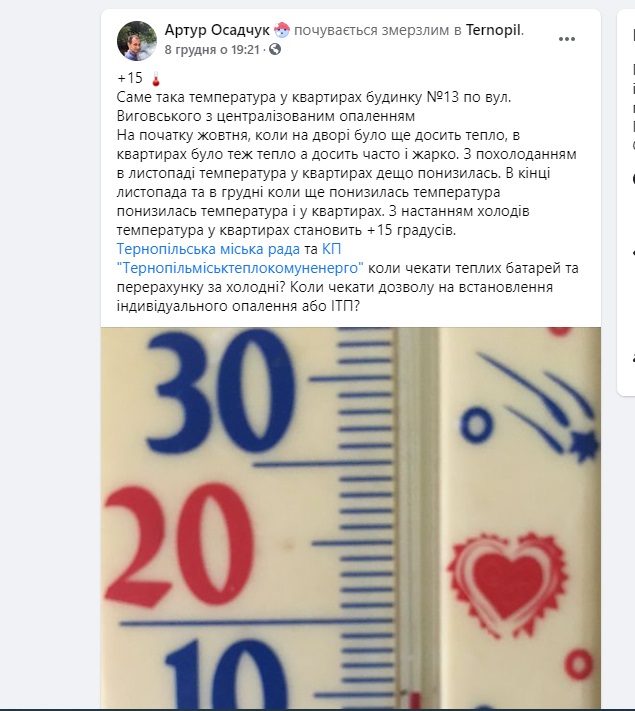The width and height of the screenshot is (635, 711).
Task: Click the thermometer emoji beside +15
Action: 156,78
